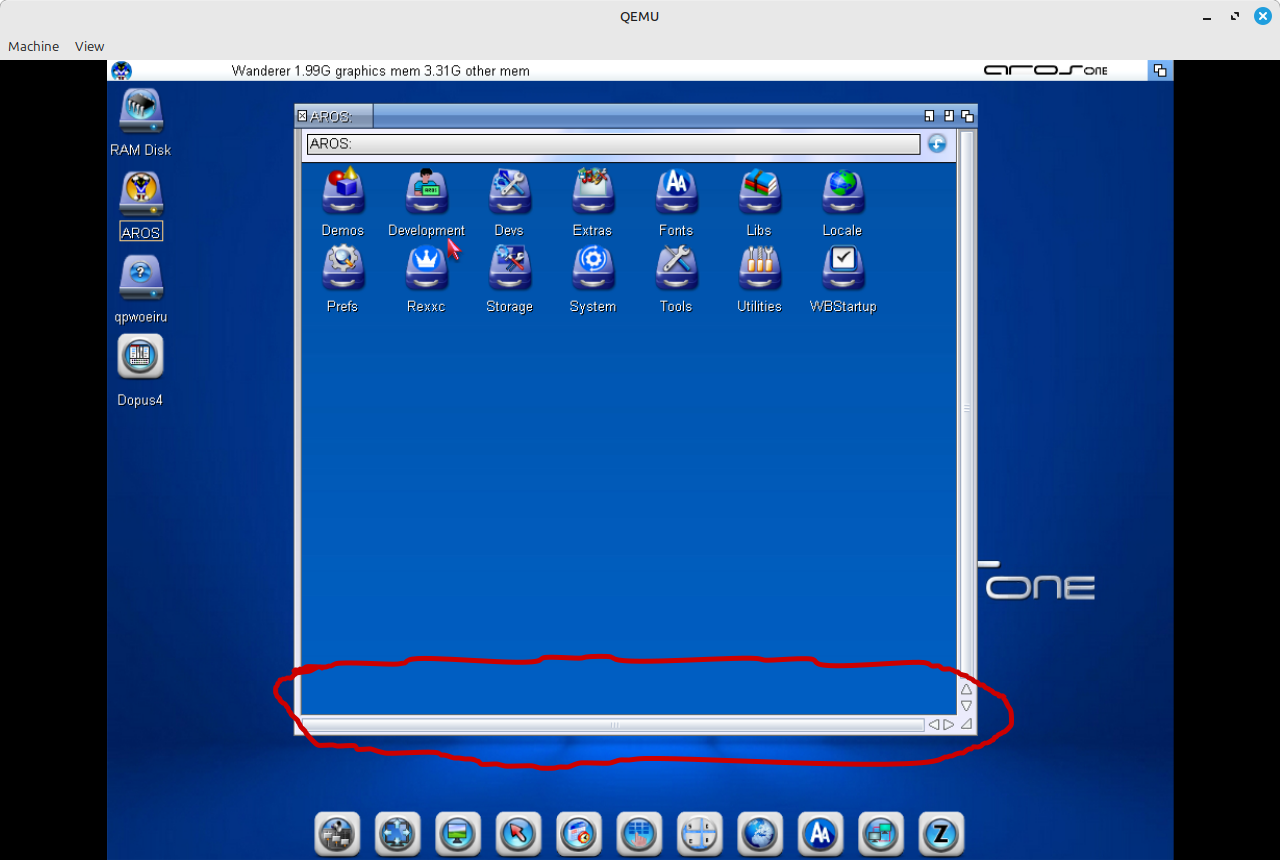This screenshot has width=1280, height=860.
Task: Open the Utilities drawer
Action: (759, 268)
